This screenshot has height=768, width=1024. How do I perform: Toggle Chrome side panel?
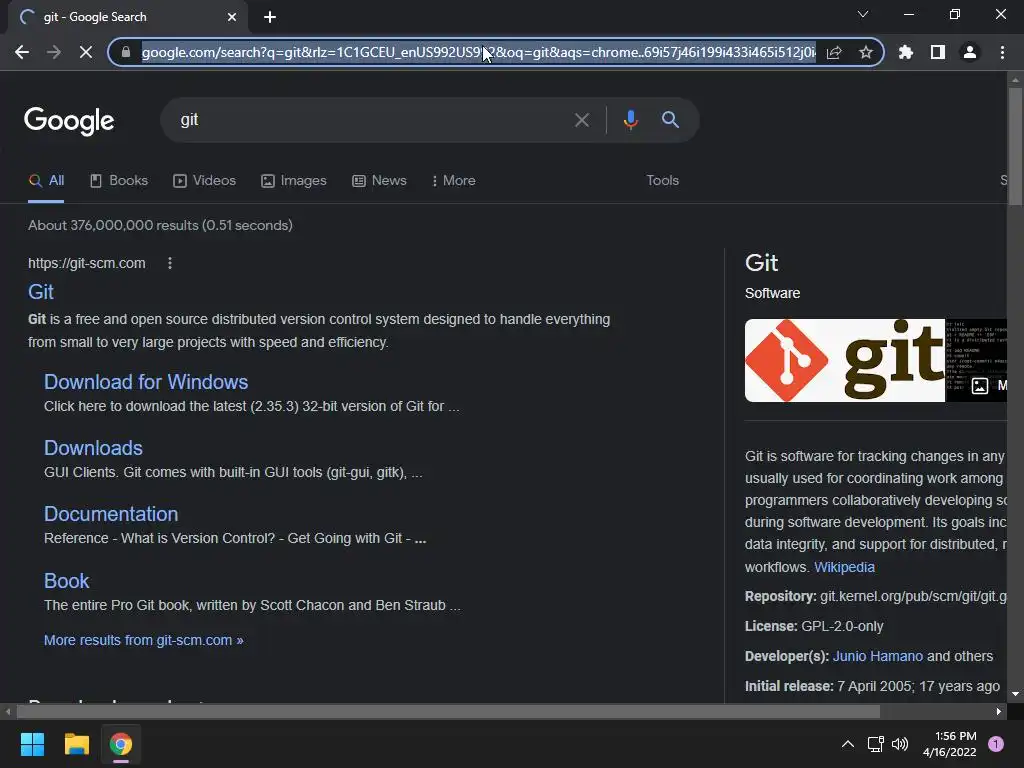[938, 52]
